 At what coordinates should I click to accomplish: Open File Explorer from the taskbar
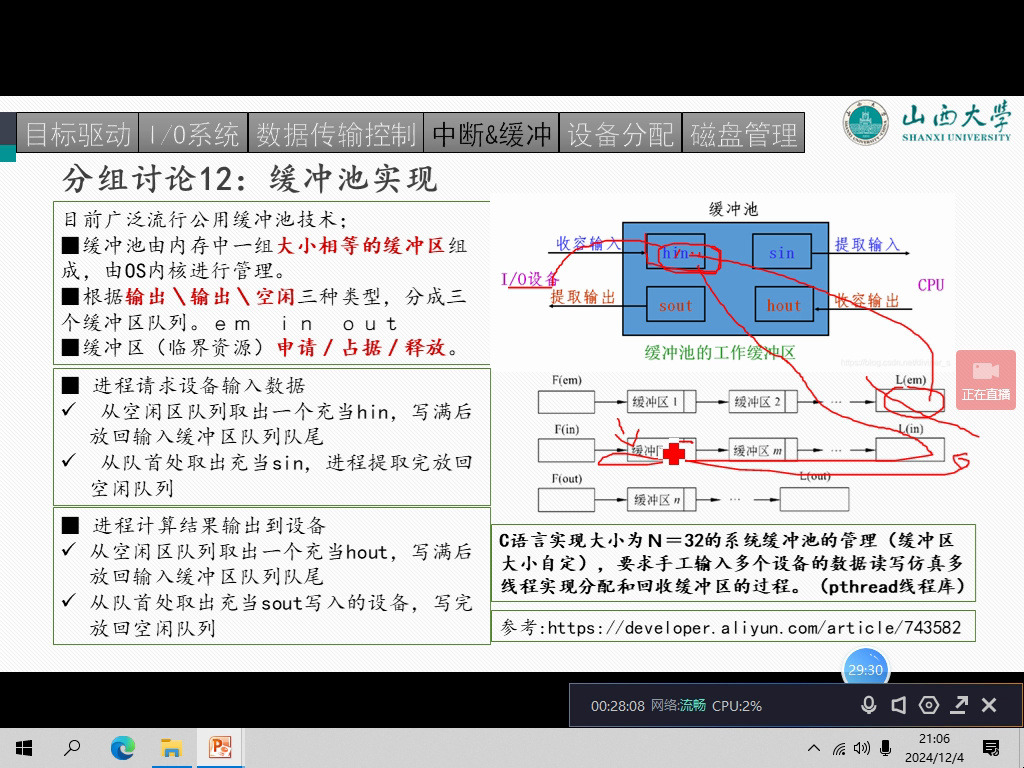coord(171,747)
